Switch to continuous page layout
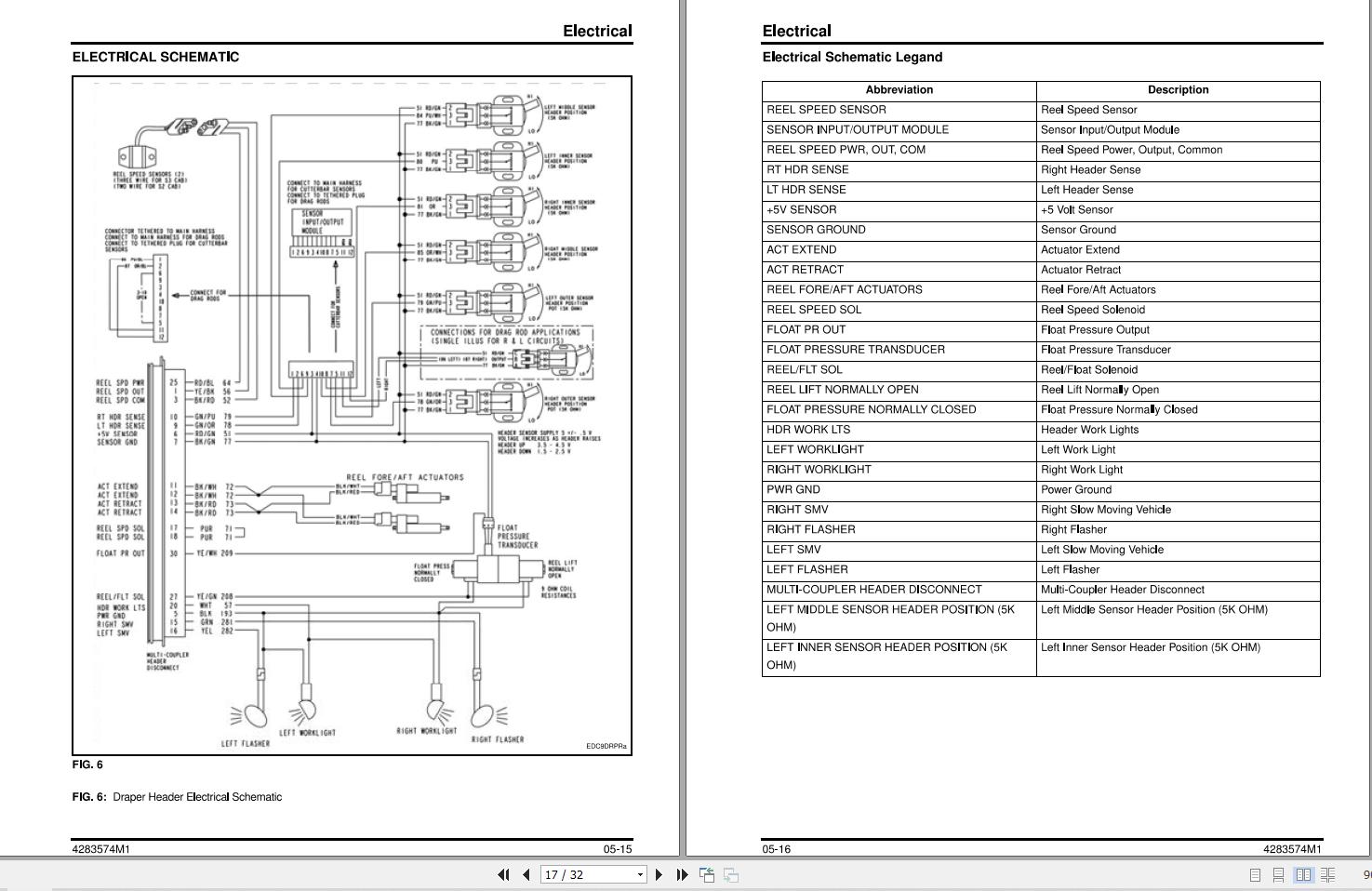This screenshot has height=891, width=1372. pyautogui.click(x=1278, y=874)
